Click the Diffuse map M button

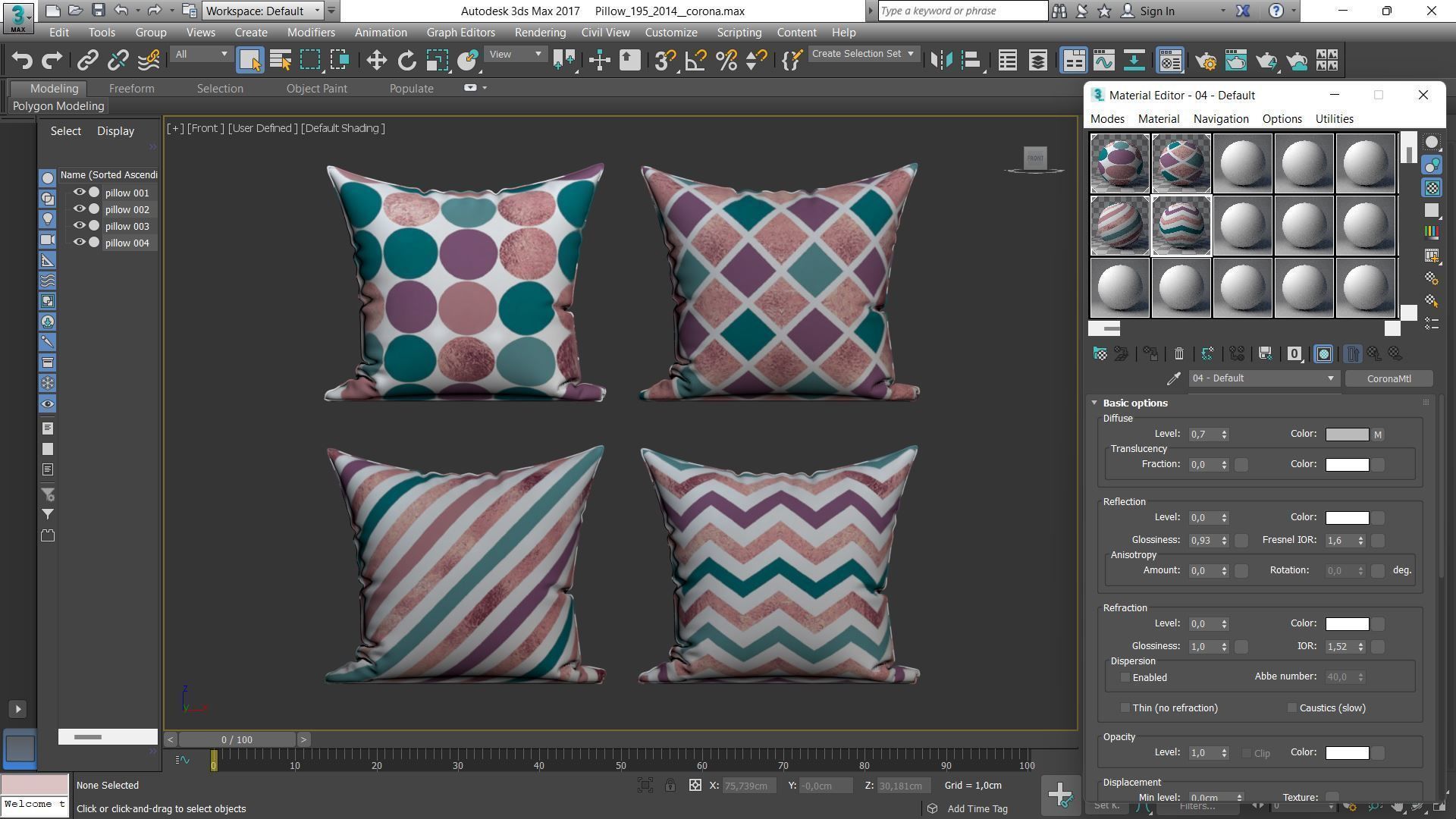point(1378,435)
